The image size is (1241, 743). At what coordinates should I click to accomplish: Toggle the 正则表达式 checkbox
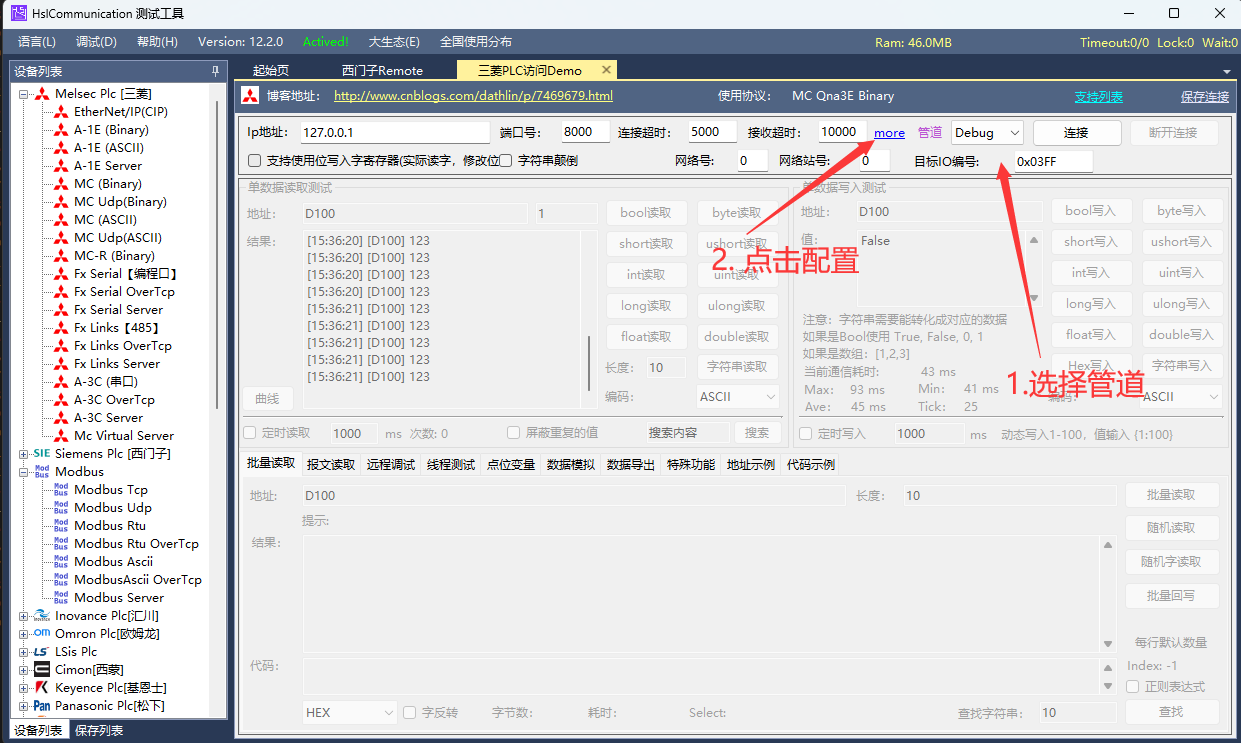[x=1133, y=687]
